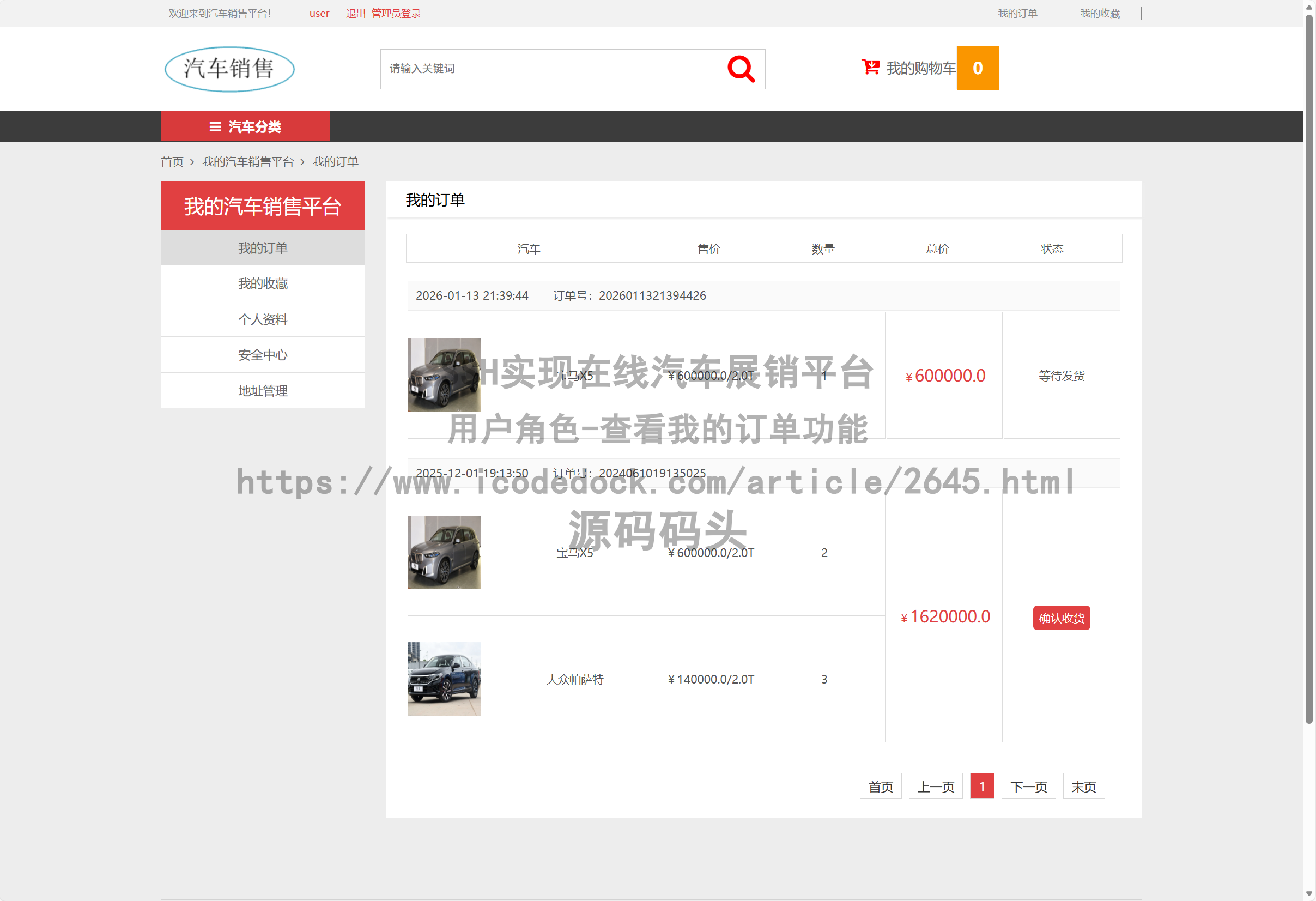Open 地址管理 page
The image size is (1316, 901).
(x=263, y=390)
